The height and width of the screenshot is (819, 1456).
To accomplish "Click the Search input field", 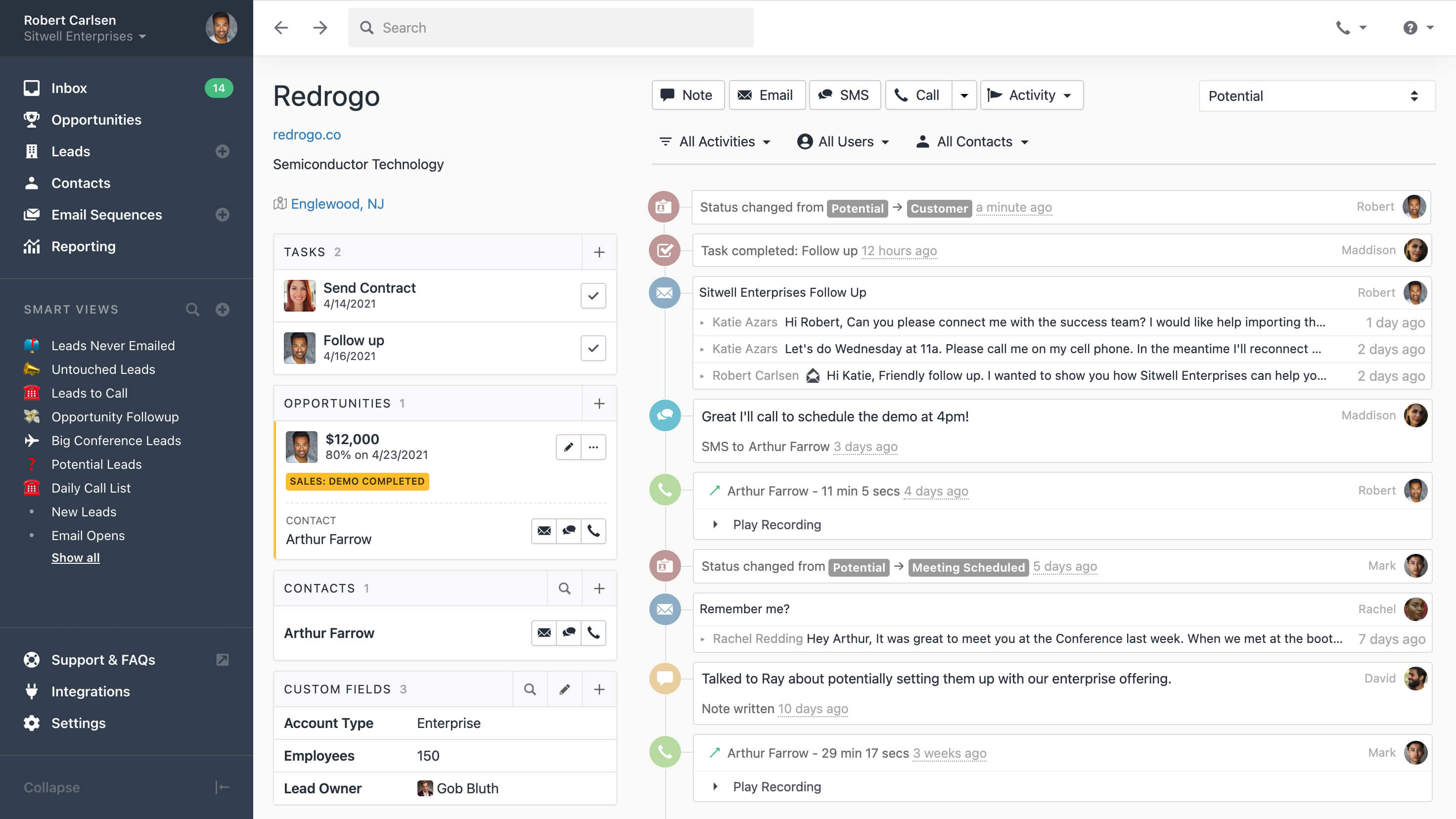I will tap(550, 28).
